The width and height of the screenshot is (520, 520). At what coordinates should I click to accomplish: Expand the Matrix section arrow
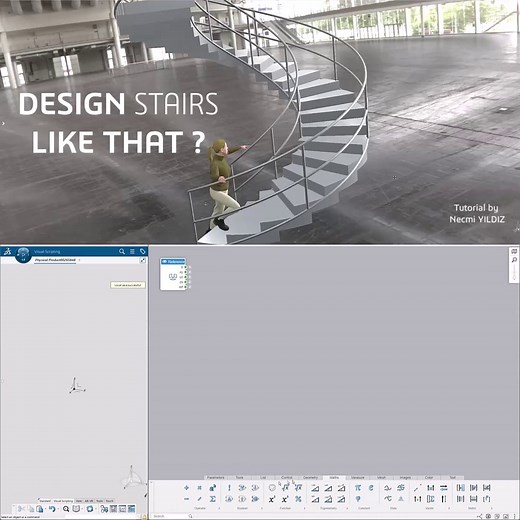click(492, 508)
